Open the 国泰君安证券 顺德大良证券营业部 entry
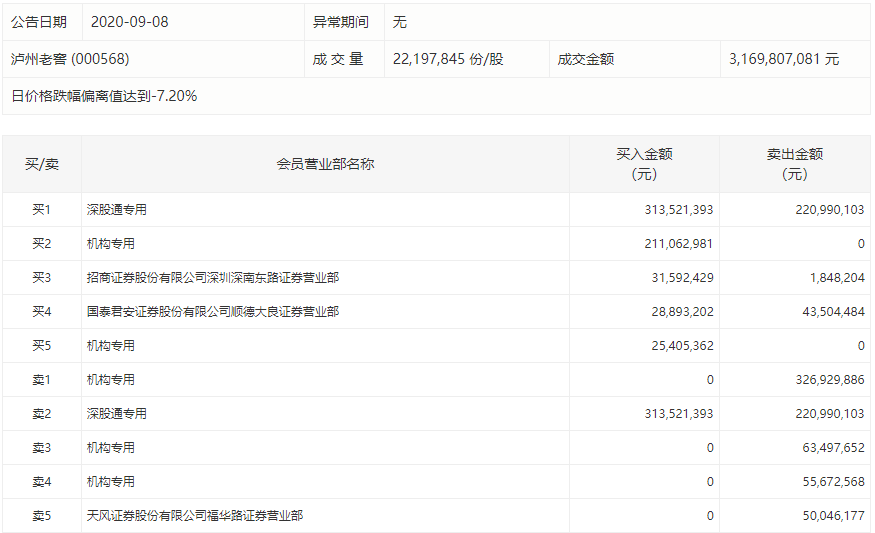Viewport: 875px width, 533px height. 213,312
